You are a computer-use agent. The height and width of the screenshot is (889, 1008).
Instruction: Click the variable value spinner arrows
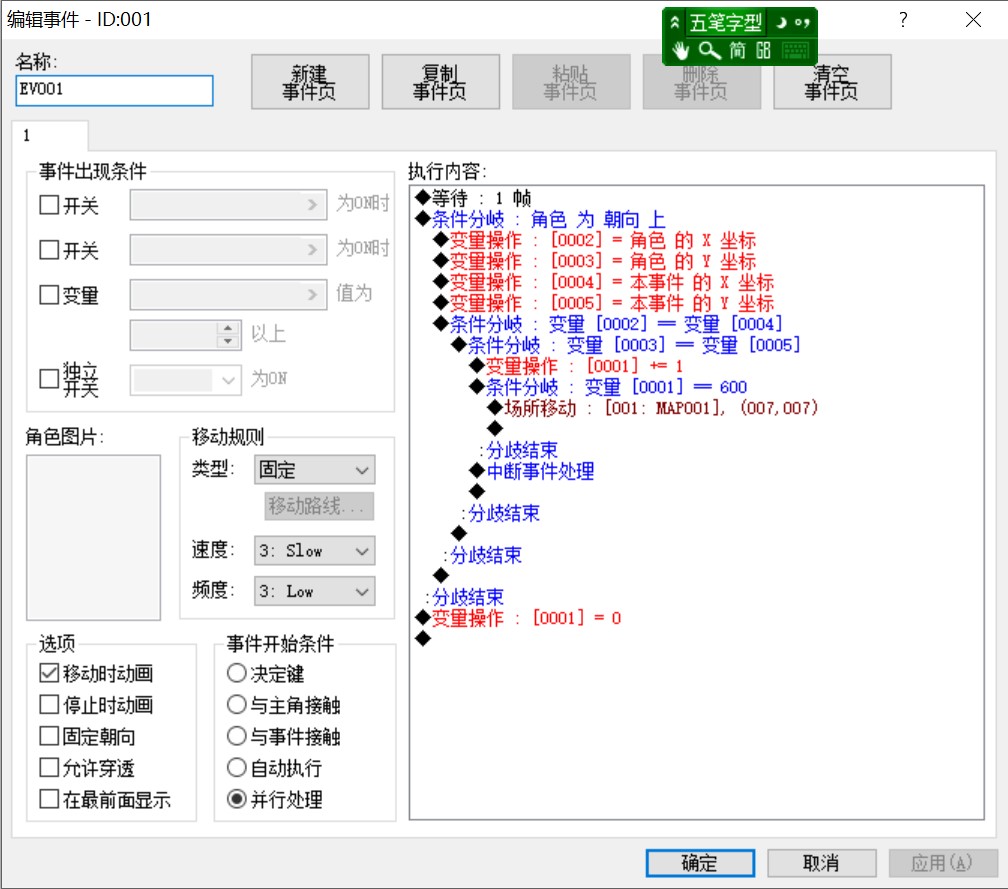(228, 335)
